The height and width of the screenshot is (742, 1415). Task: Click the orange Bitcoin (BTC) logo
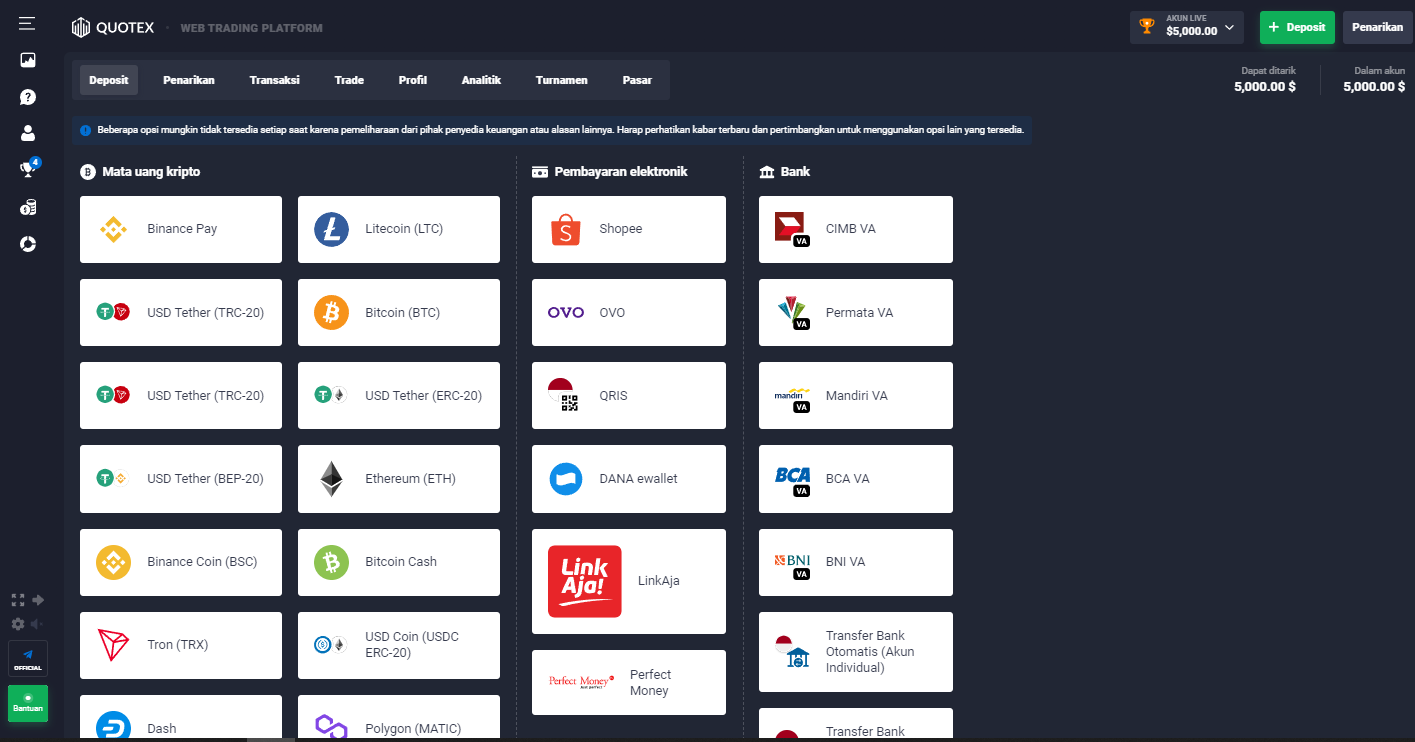[x=331, y=312]
